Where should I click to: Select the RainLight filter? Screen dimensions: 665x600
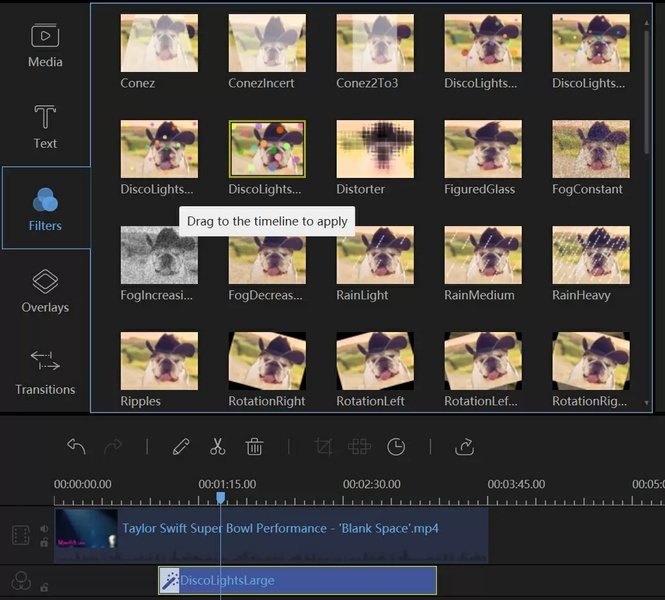[x=375, y=255]
